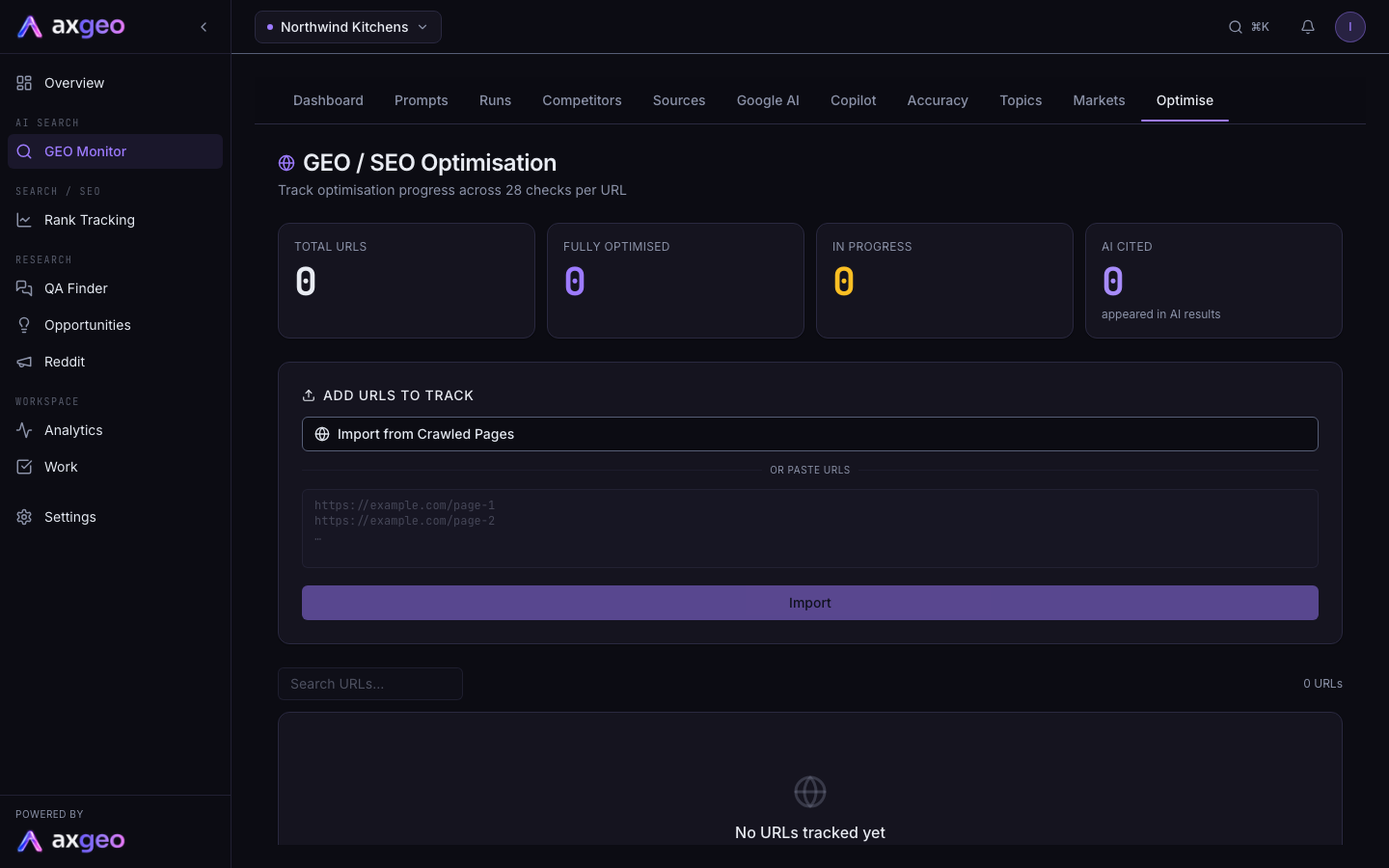Open the Northwind Kitchens workspace dropdown
This screenshot has height=868, width=1389.
pyautogui.click(x=348, y=27)
